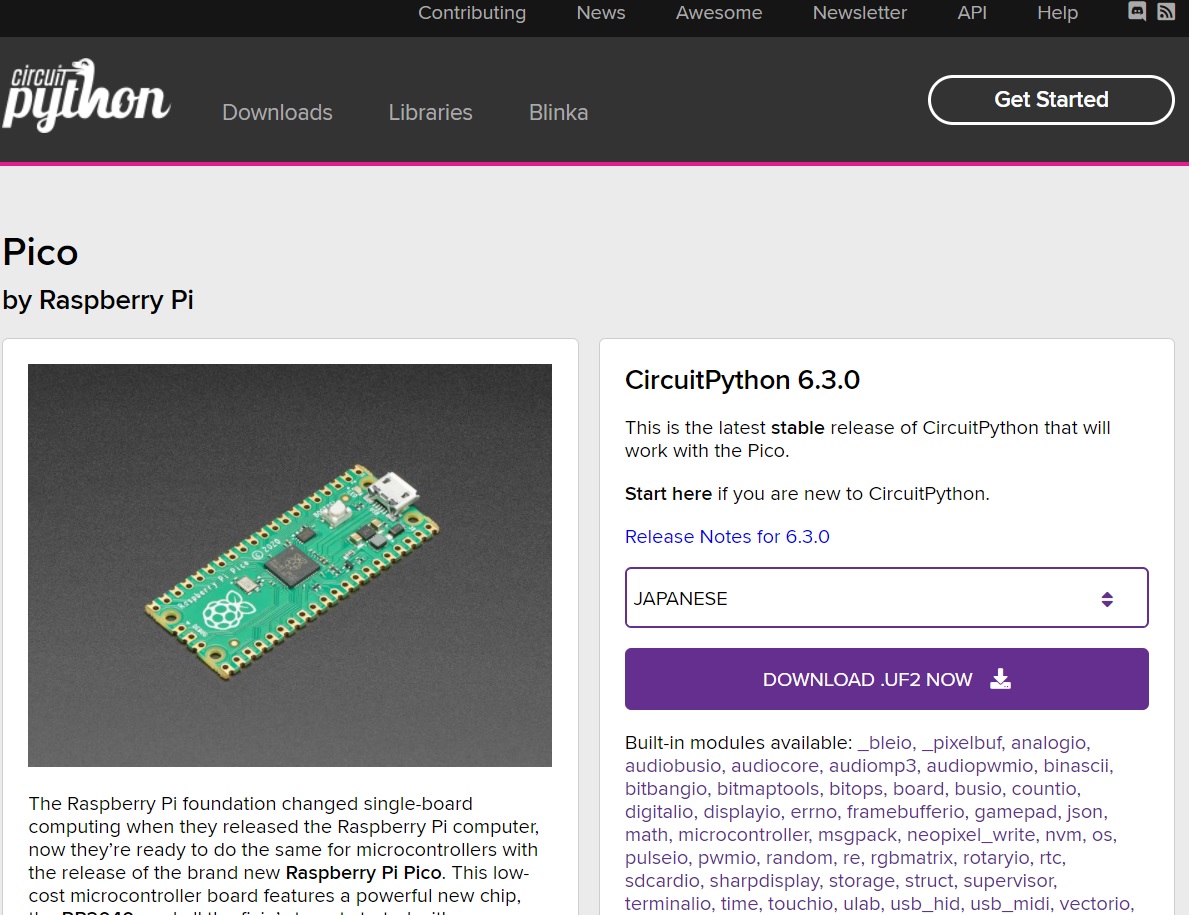Viewport: 1189px width, 915px height.
Task: Open the bitbangio module link
Action: 666,789
